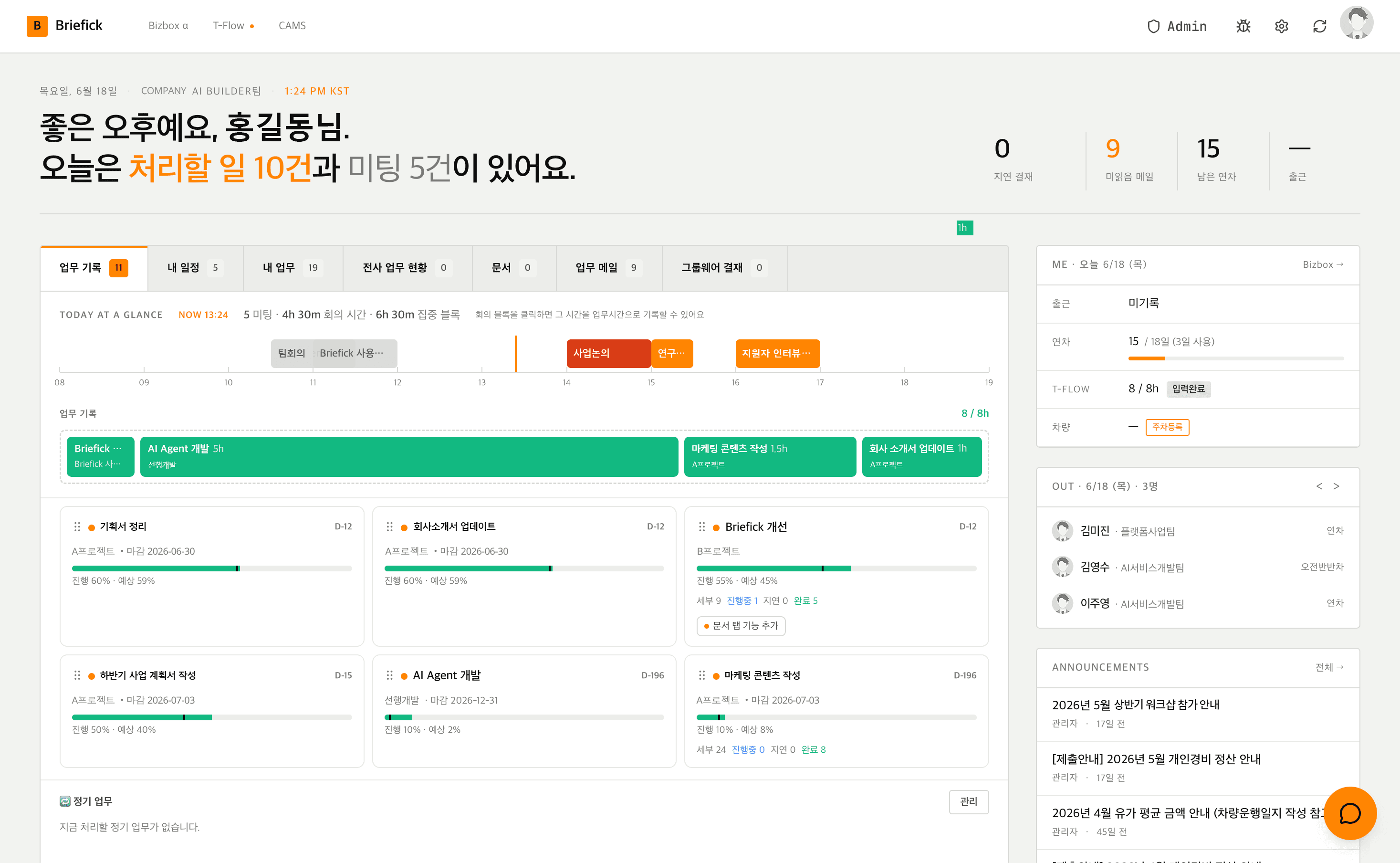Grab drag handle on 기획서 정리 card
This screenshot has width=1400, height=863.
pyautogui.click(x=77, y=527)
